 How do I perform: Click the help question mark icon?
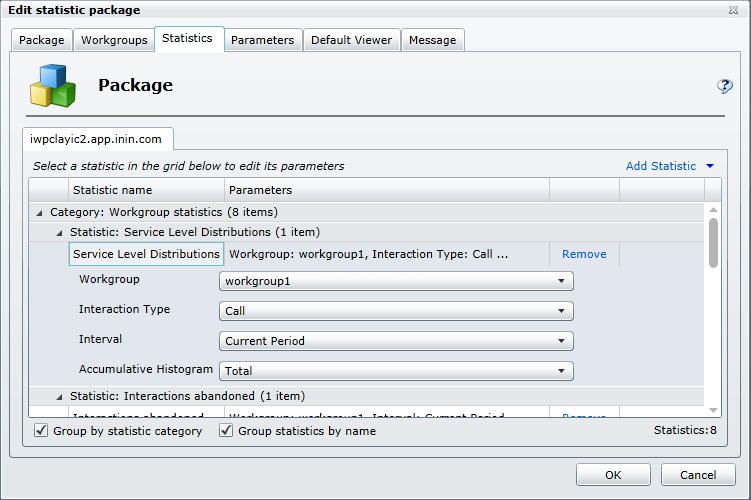[x=725, y=87]
